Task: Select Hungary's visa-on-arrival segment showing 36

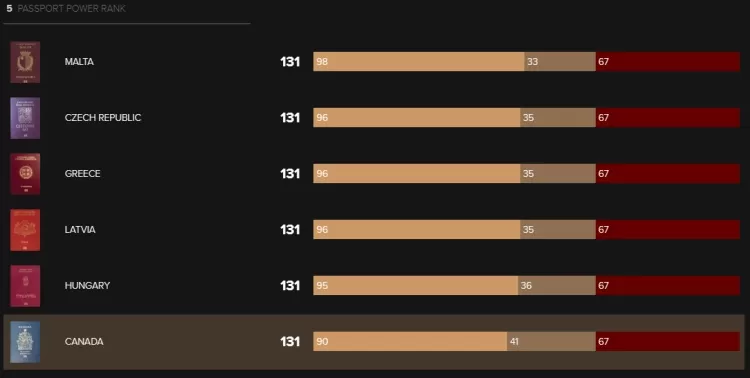Action: pos(557,286)
